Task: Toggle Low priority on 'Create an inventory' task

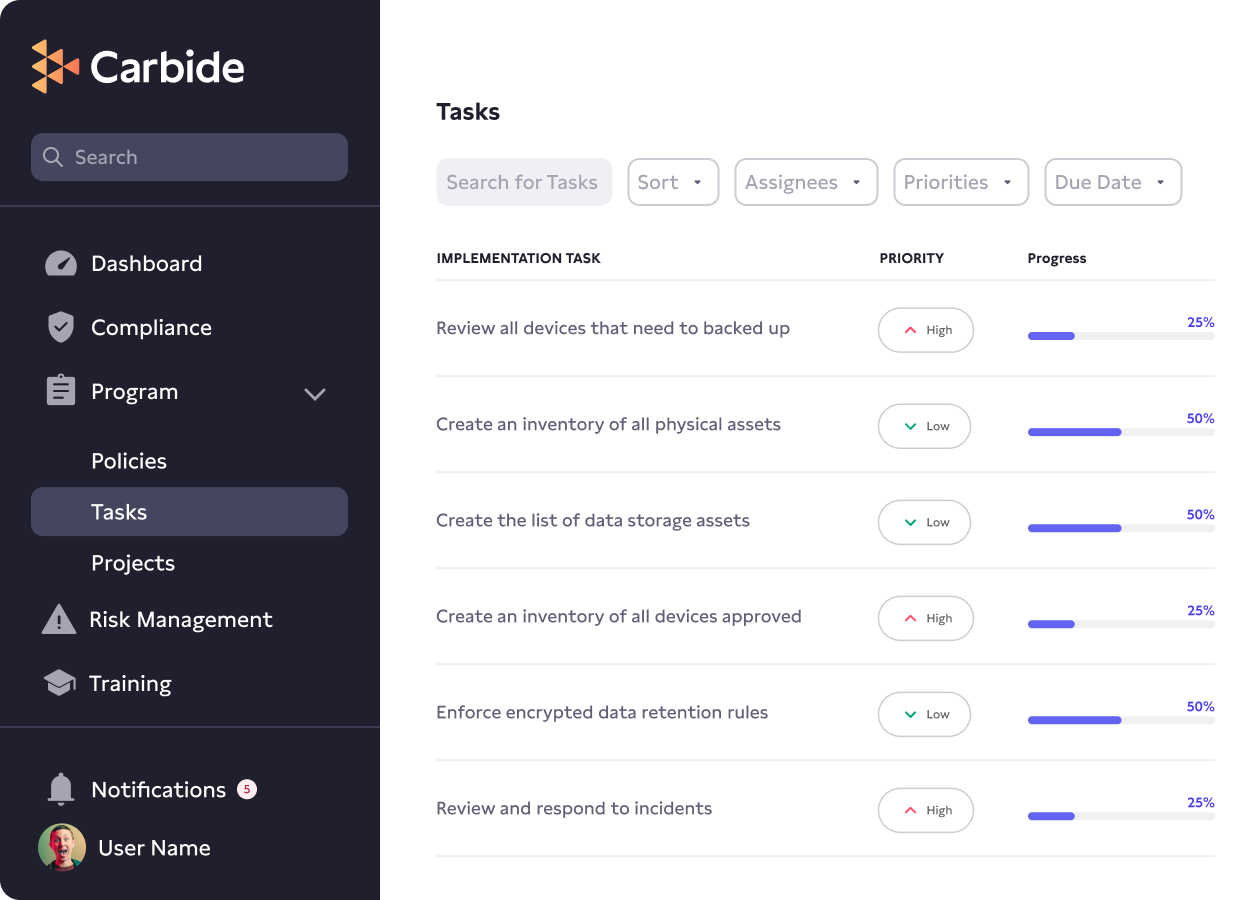Action: click(924, 426)
